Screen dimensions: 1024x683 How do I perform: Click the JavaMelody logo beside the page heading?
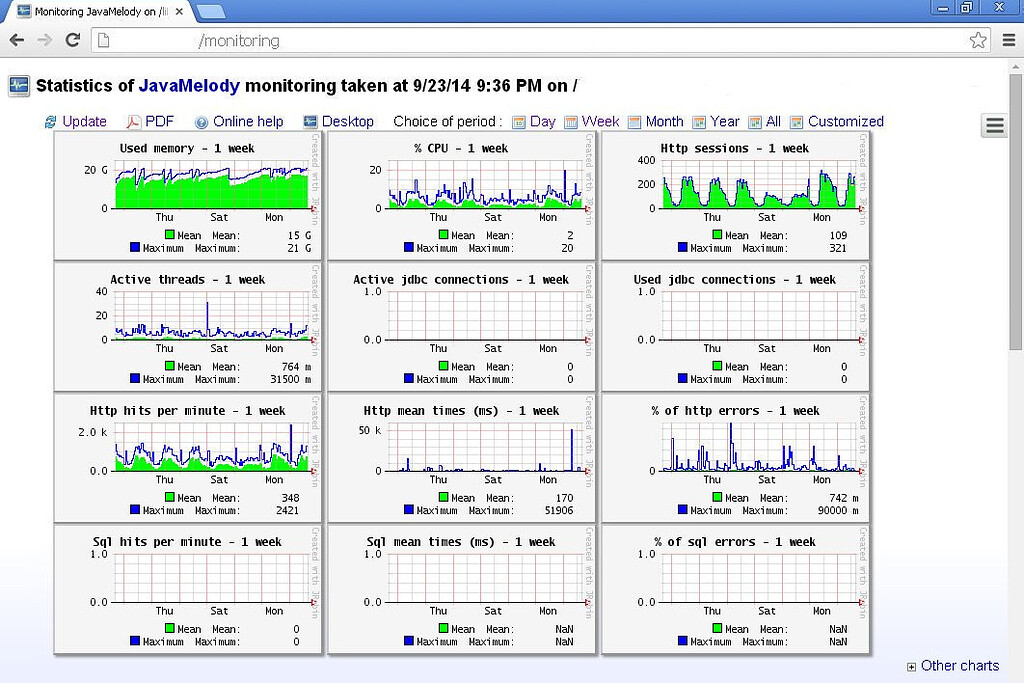click(x=17, y=85)
